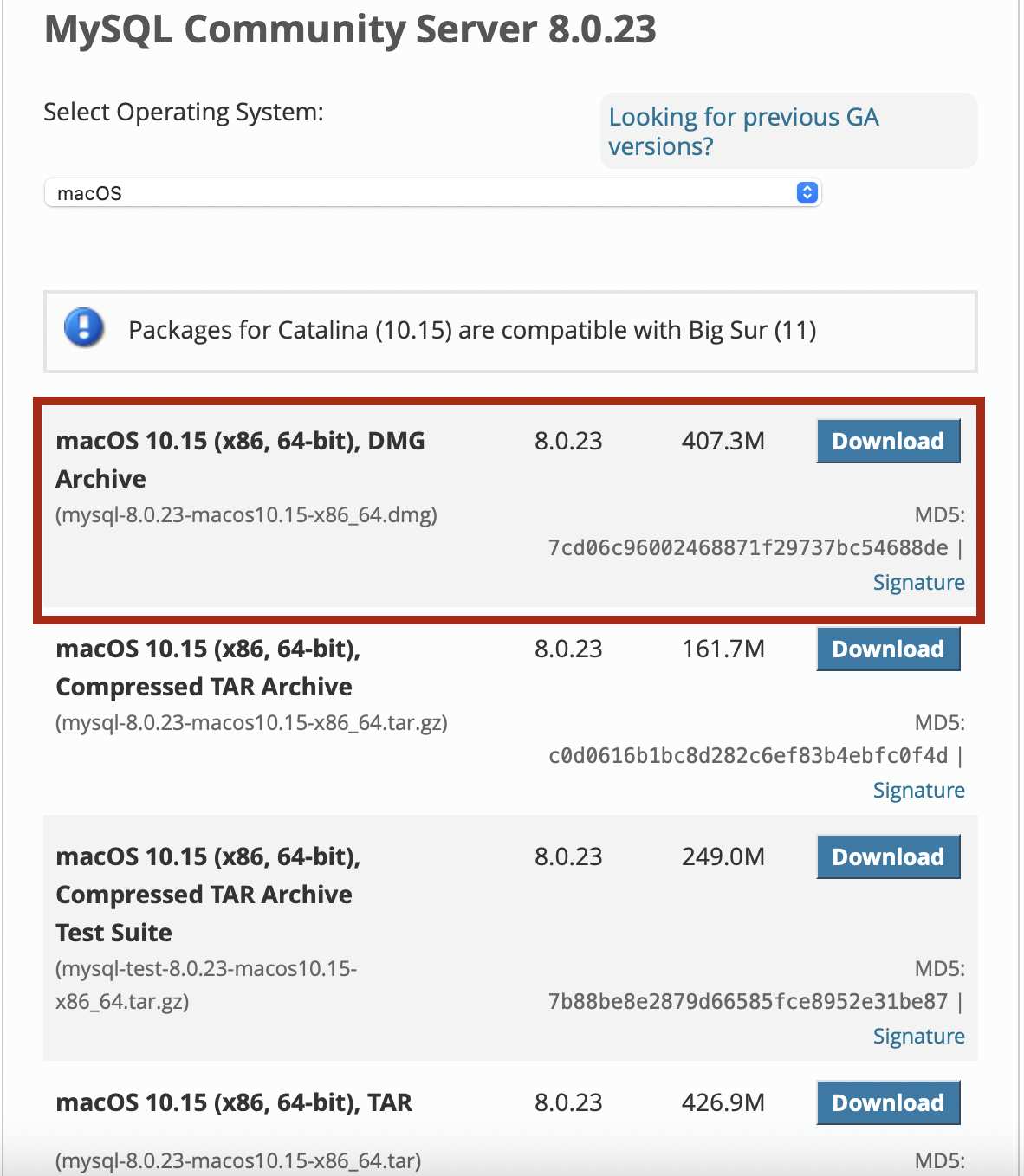The width and height of the screenshot is (1024, 1176).
Task: Click the macOS 10.15 Compressed TAR Archive title
Action: click(x=208, y=667)
